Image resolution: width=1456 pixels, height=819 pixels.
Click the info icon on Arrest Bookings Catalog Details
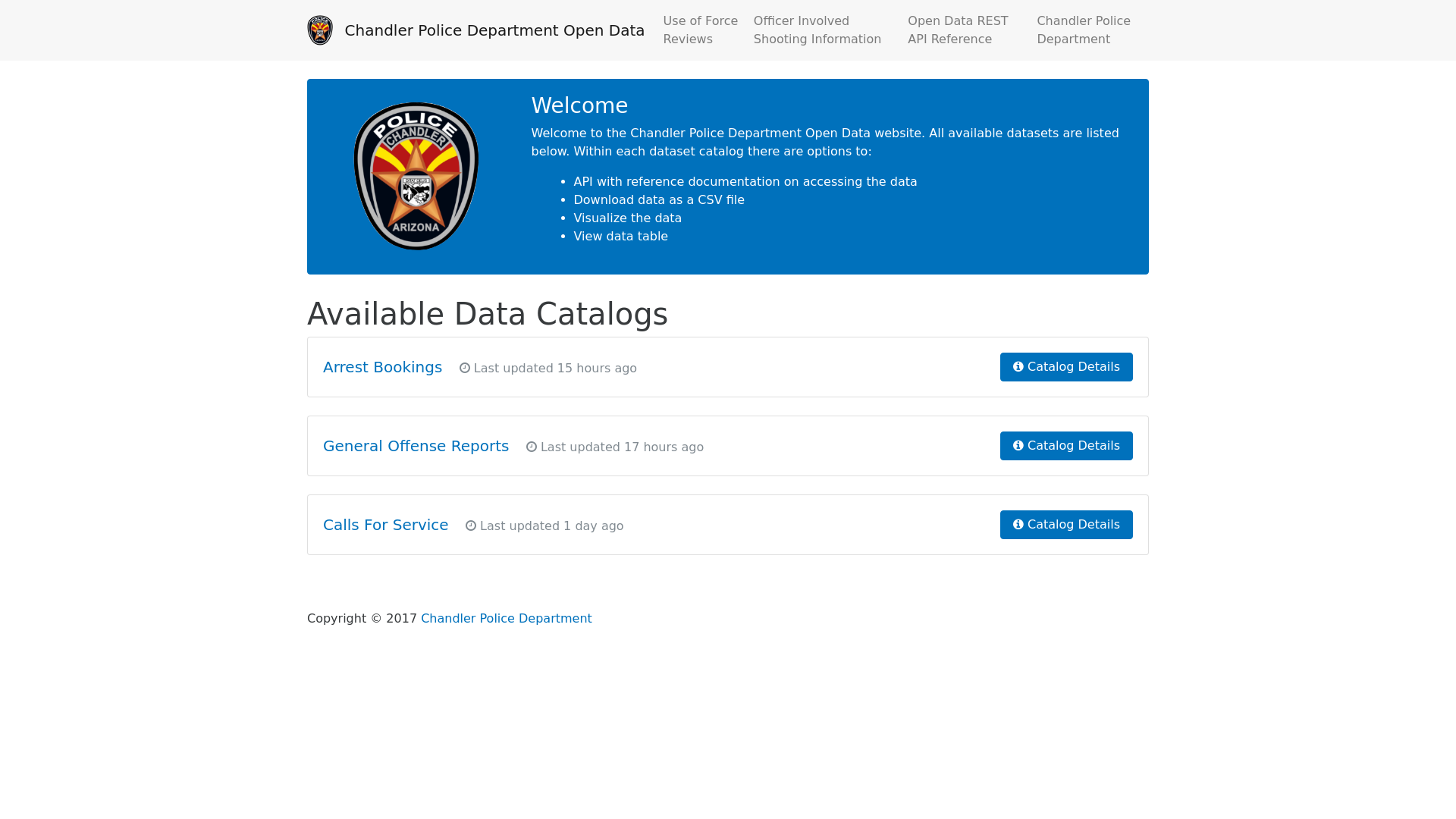click(x=1018, y=367)
